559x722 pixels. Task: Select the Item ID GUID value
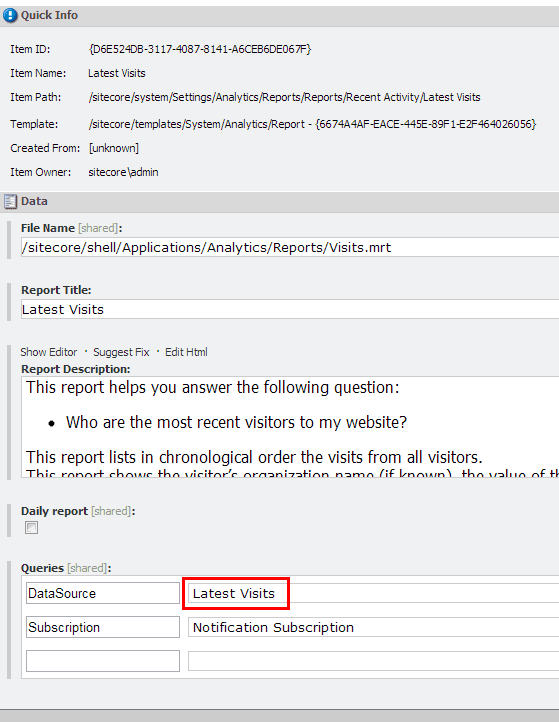(x=200, y=49)
